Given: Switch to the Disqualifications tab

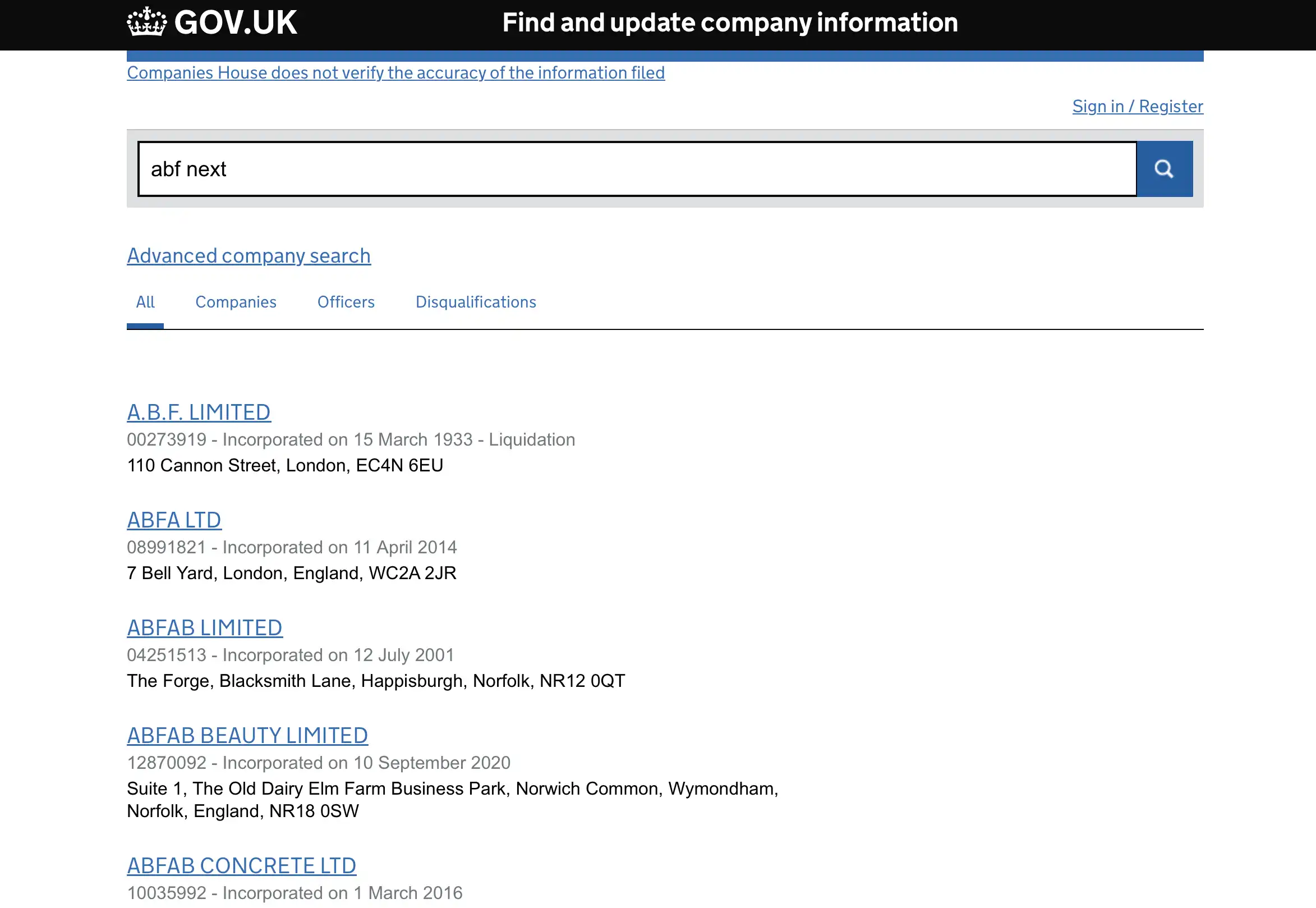Looking at the screenshot, I should pos(476,302).
